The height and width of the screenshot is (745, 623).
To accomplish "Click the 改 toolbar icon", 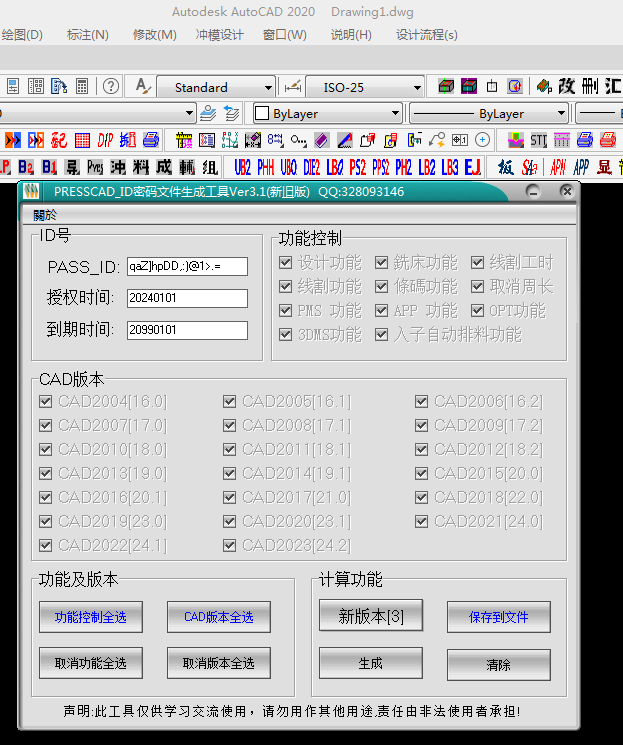I will click(566, 86).
